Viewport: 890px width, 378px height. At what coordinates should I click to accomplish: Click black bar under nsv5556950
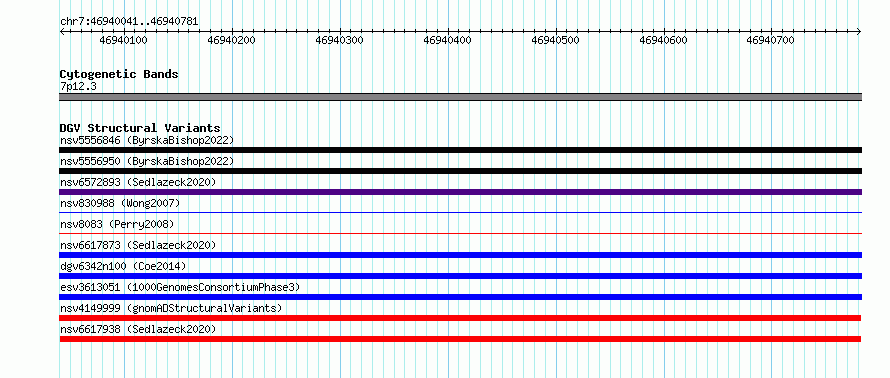click(460, 171)
